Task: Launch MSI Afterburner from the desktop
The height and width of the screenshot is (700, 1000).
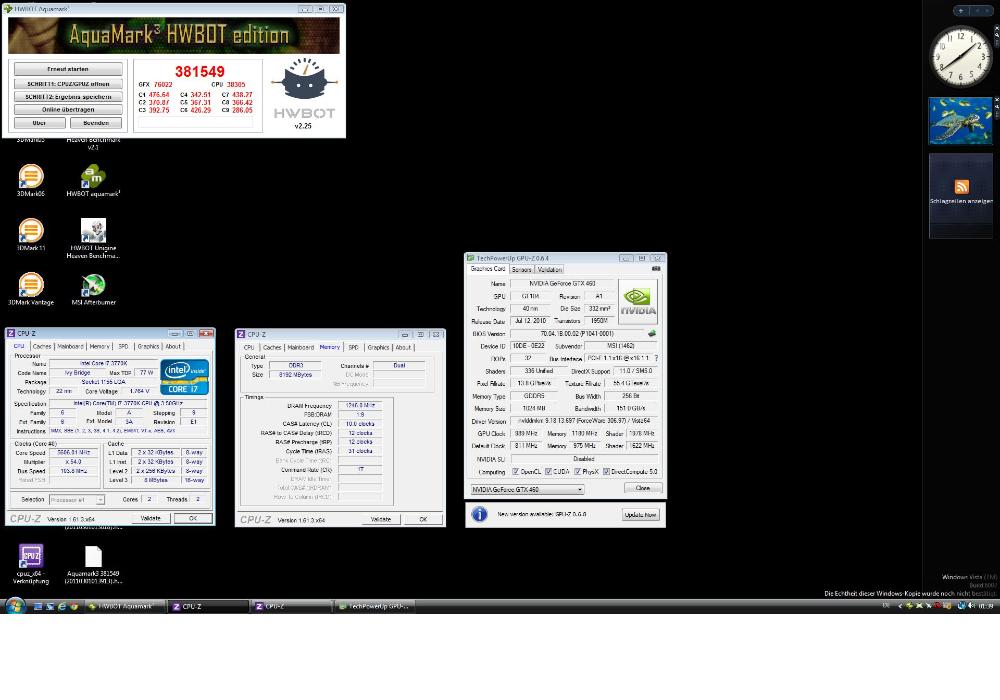Action: (93, 288)
